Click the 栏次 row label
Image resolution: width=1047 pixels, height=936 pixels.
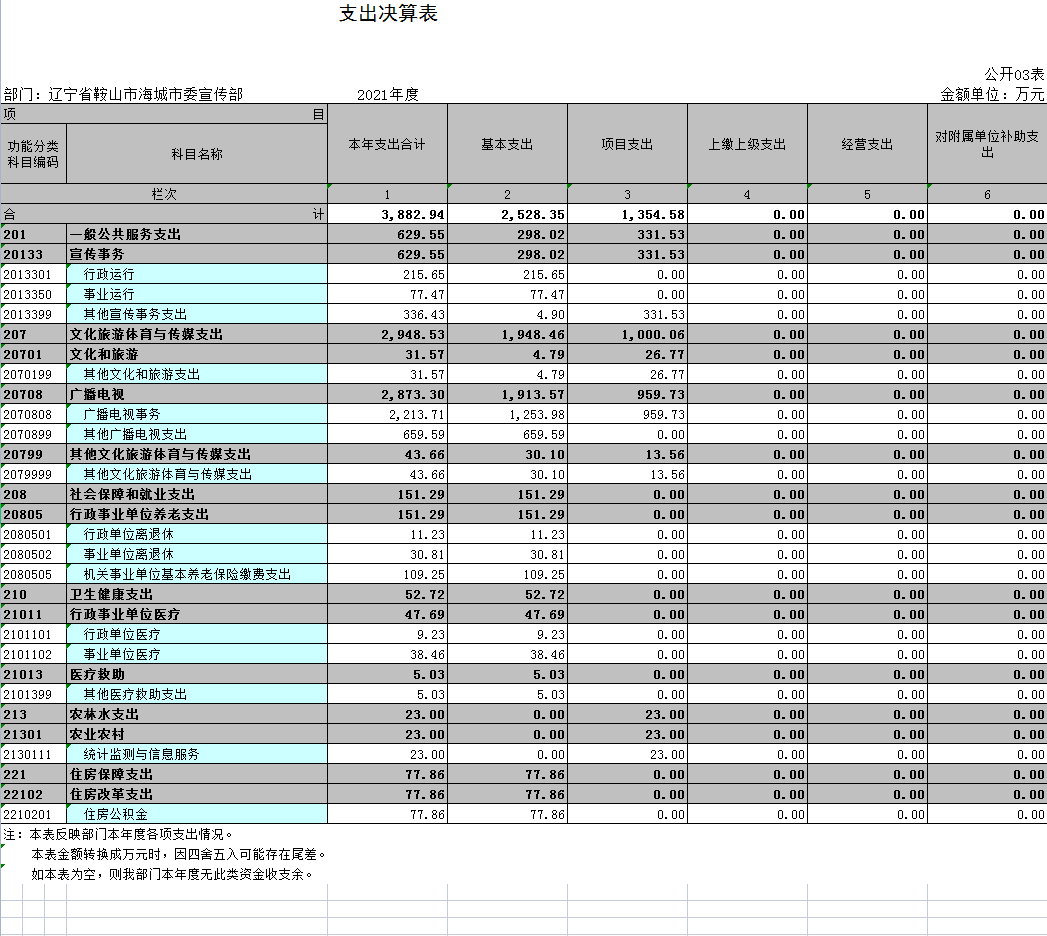click(164, 194)
